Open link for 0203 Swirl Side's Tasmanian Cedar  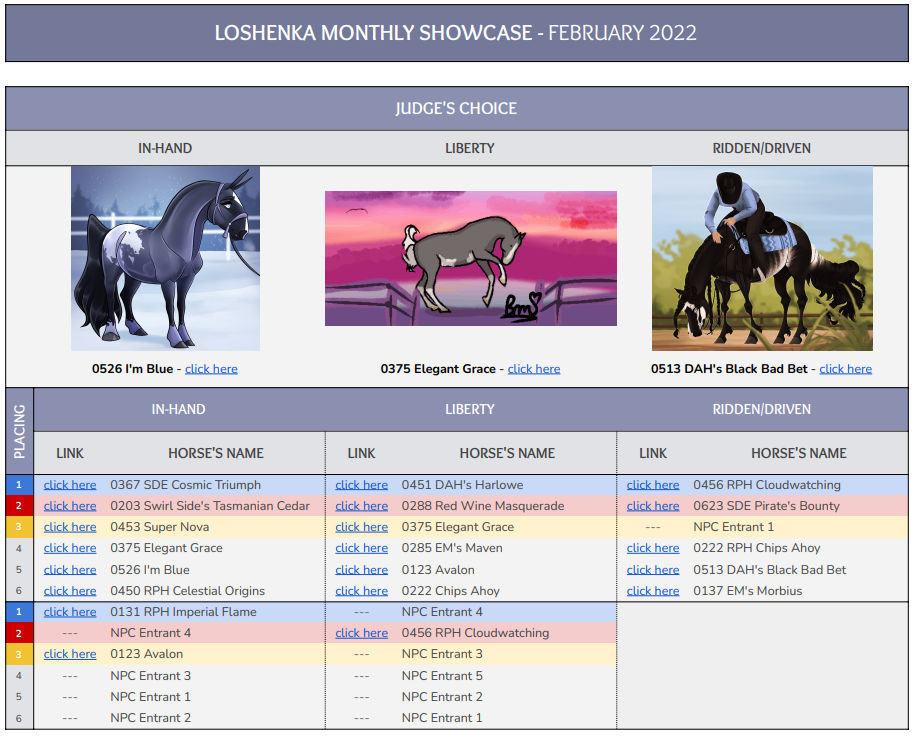click(x=69, y=505)
